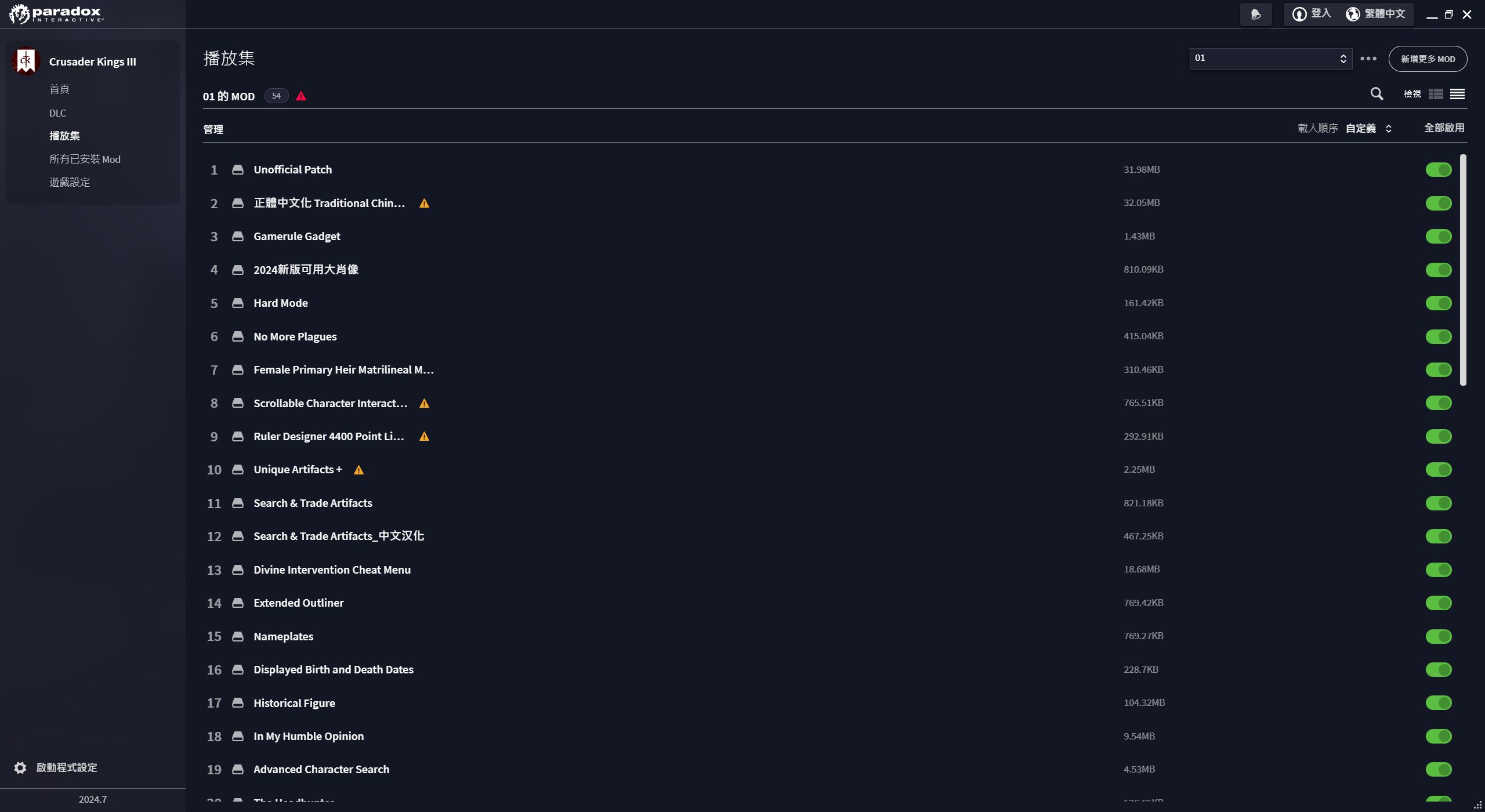This screenshot has width=1485, height=812.
Task: Click the Historical Figure mod name
Action: 294,703
